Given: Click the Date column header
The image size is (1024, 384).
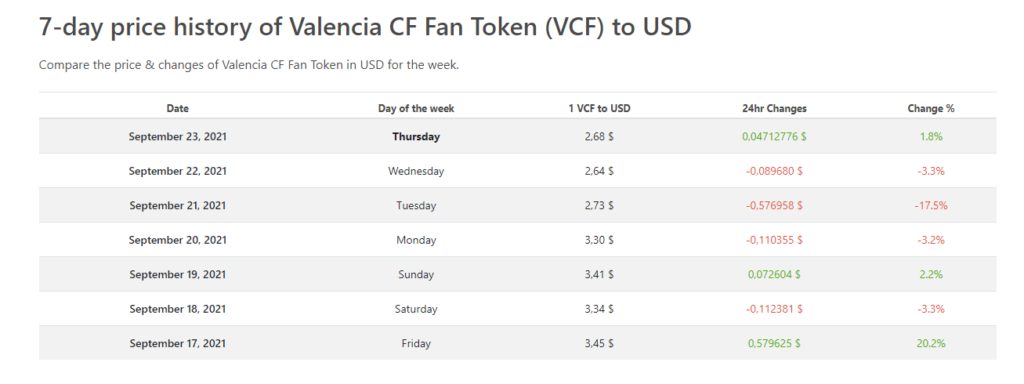Looking at the screenshot, I should 178,108.
